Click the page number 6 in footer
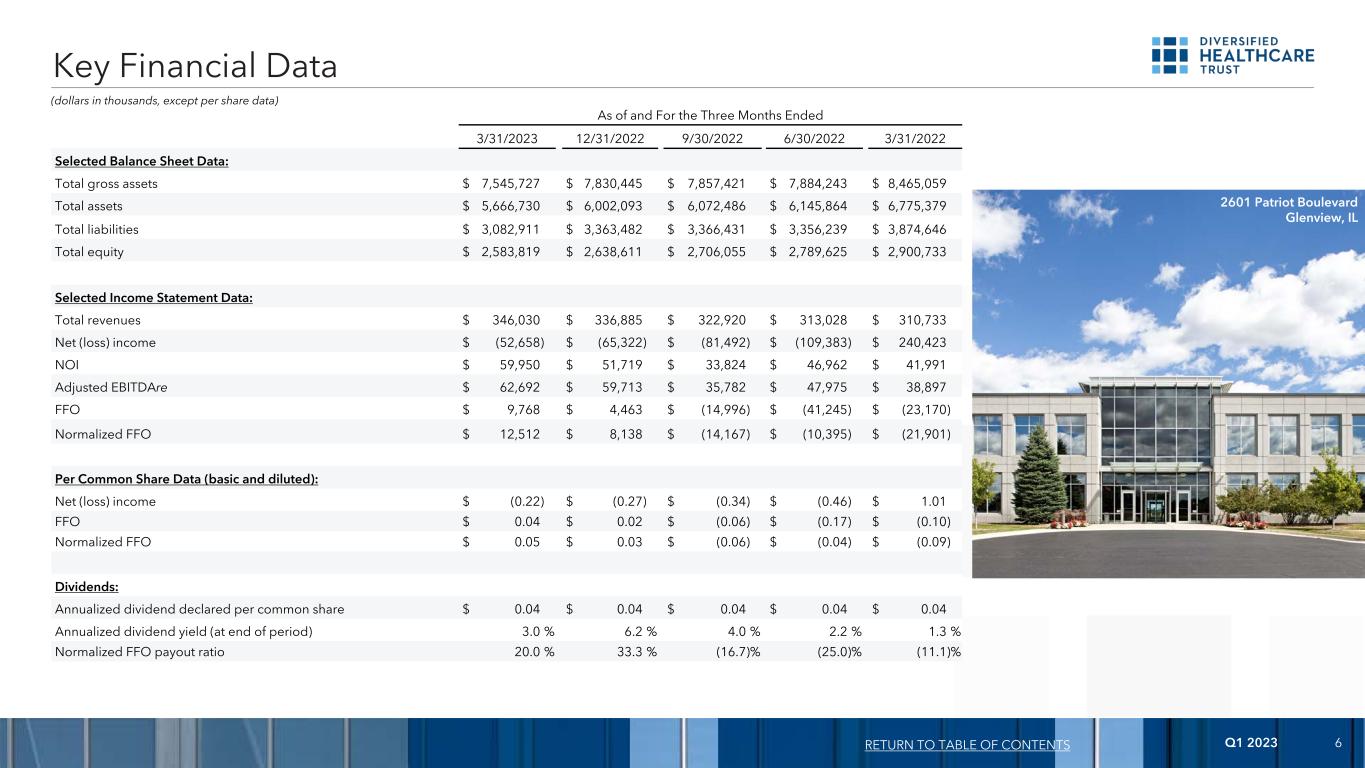Viewport: 1365px width, 768px height. [x=1337, y=743]
